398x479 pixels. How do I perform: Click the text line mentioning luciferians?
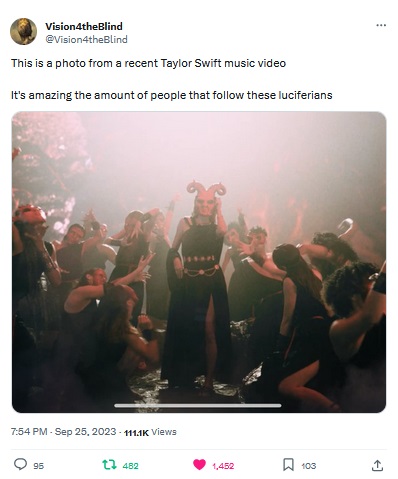172,95
